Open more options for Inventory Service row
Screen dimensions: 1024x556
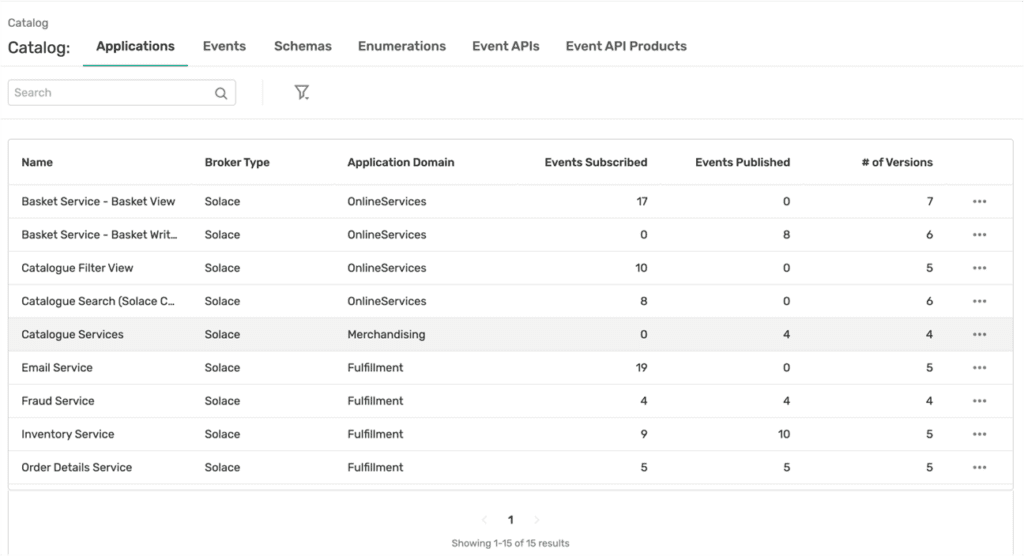[x=979, y=434]
